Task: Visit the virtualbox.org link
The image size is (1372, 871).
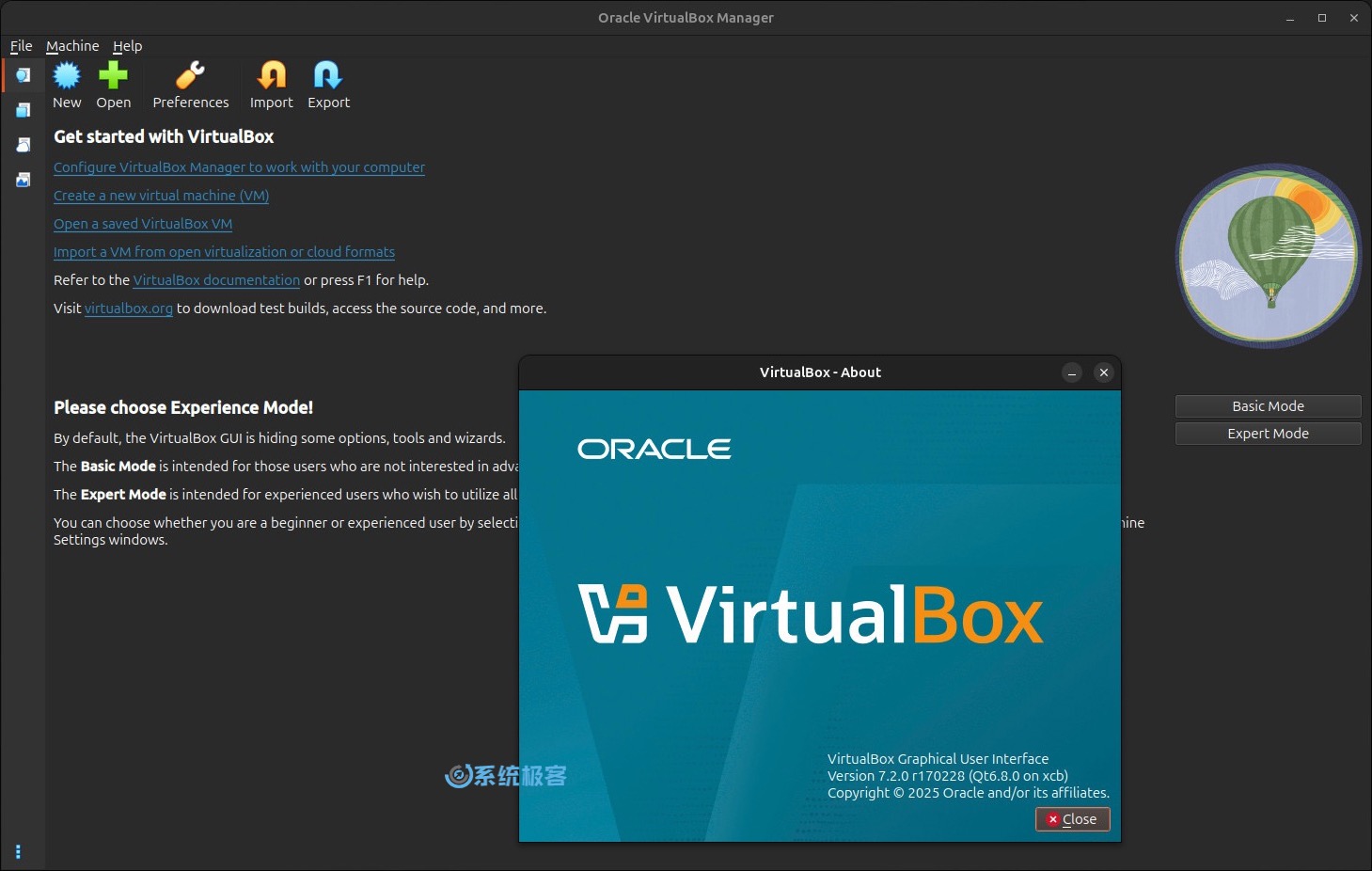Action: [x=129, y=309]
